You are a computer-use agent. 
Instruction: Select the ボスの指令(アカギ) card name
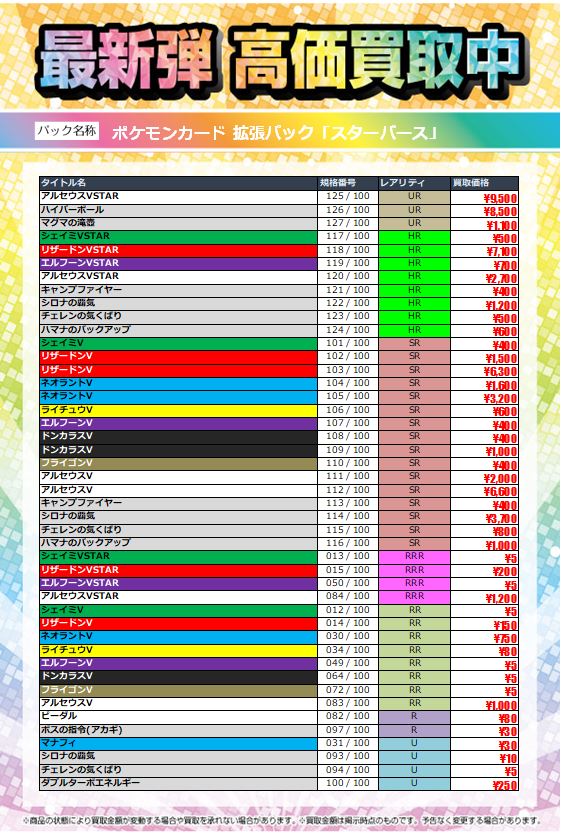tap(81, 730)
